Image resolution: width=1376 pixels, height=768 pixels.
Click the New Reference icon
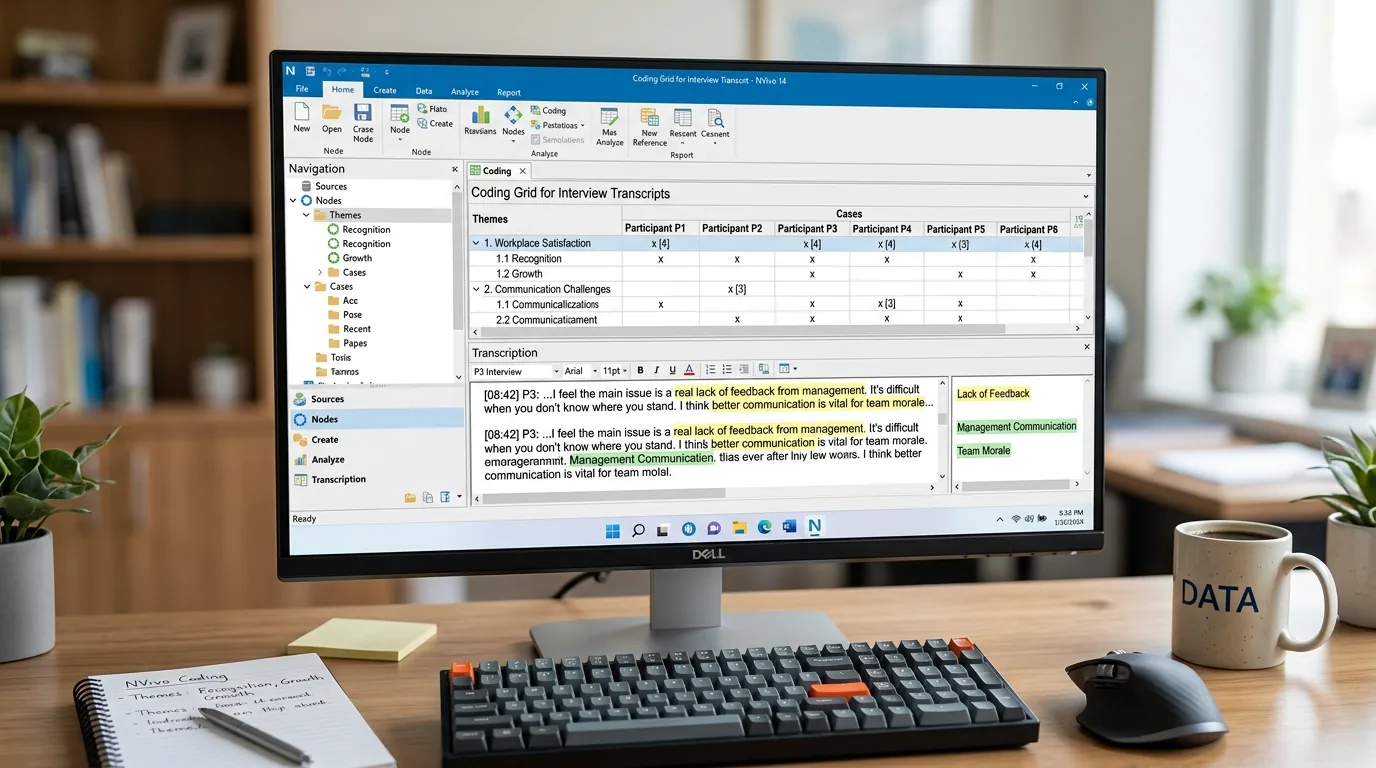[650, 116]
